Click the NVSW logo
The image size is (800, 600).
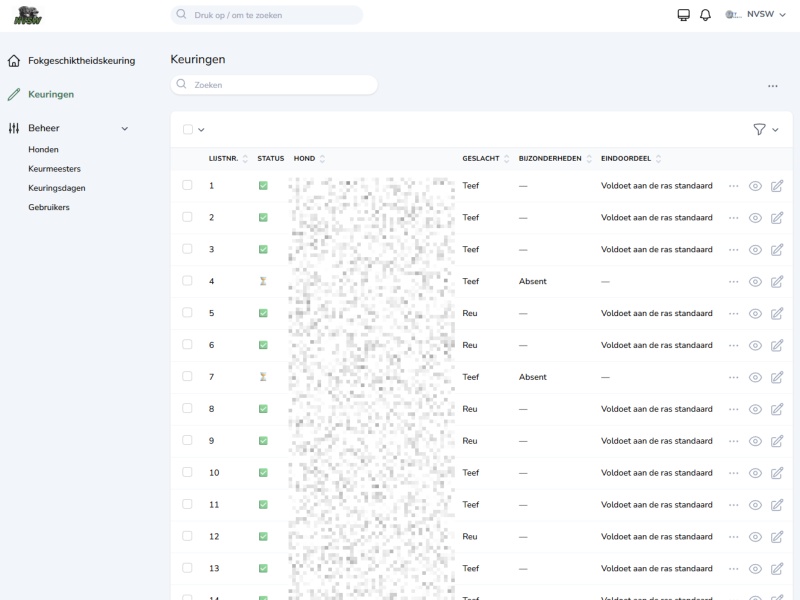click(x=28, y=15)
